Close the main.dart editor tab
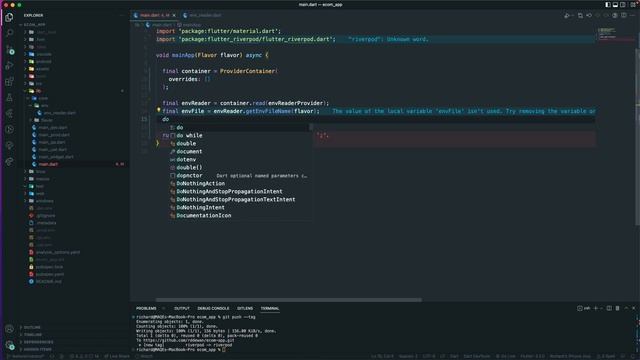The width and height of the screenshot is (640, 360). [174, 16]
